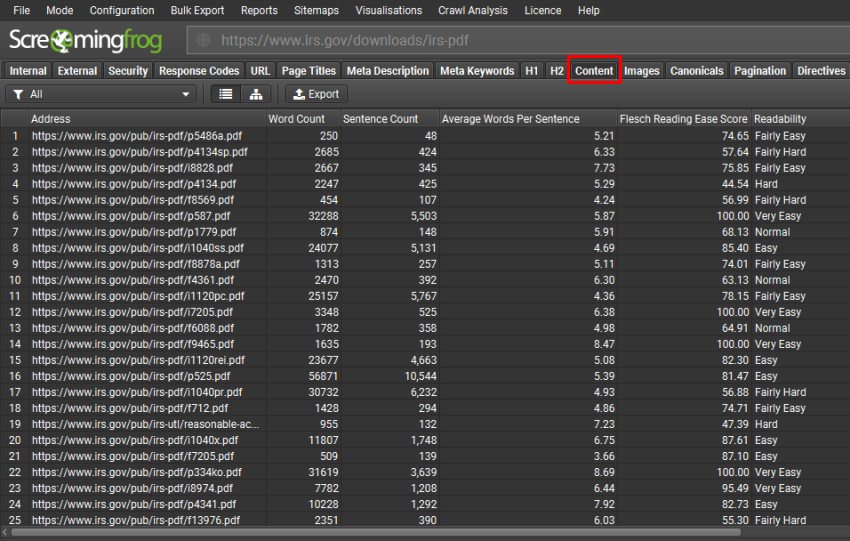Sort by Average Words Per Sentence header
This screenshot has width=850, height=541.
point(528,119)
